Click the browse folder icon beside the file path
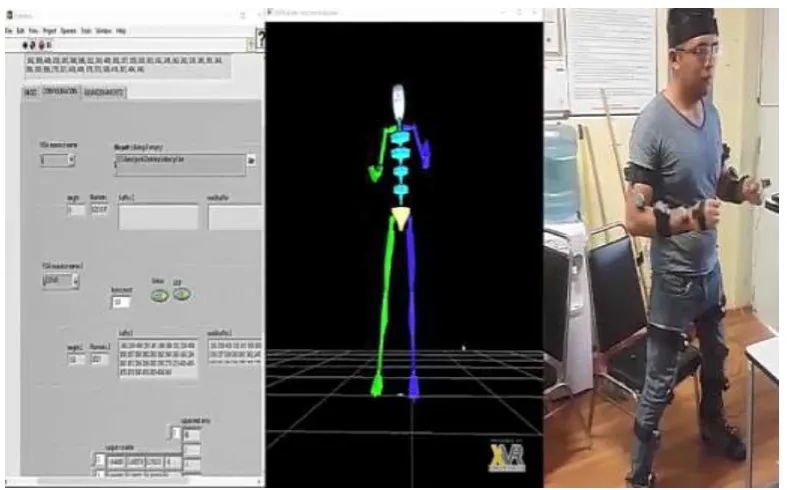The height and width of the screenshot is (490, 787). [x=251, y=160]
